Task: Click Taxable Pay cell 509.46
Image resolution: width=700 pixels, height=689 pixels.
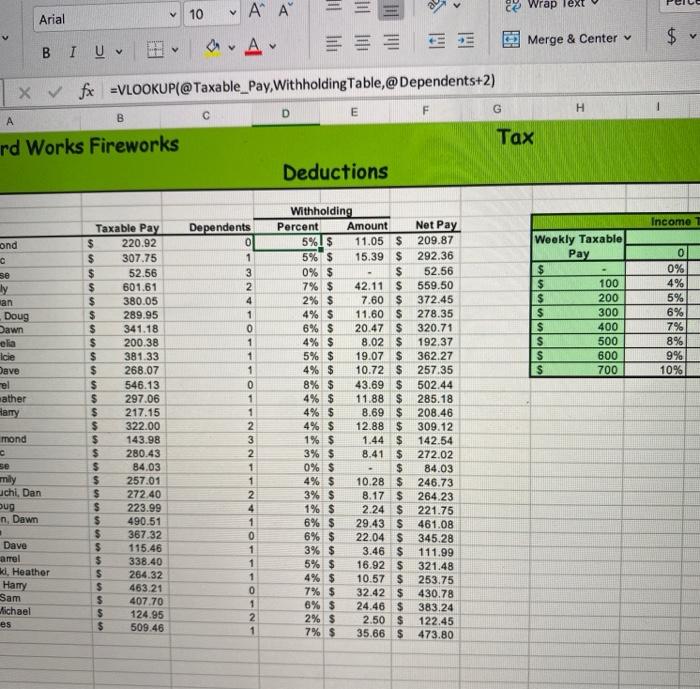Action: click(131, 628)
